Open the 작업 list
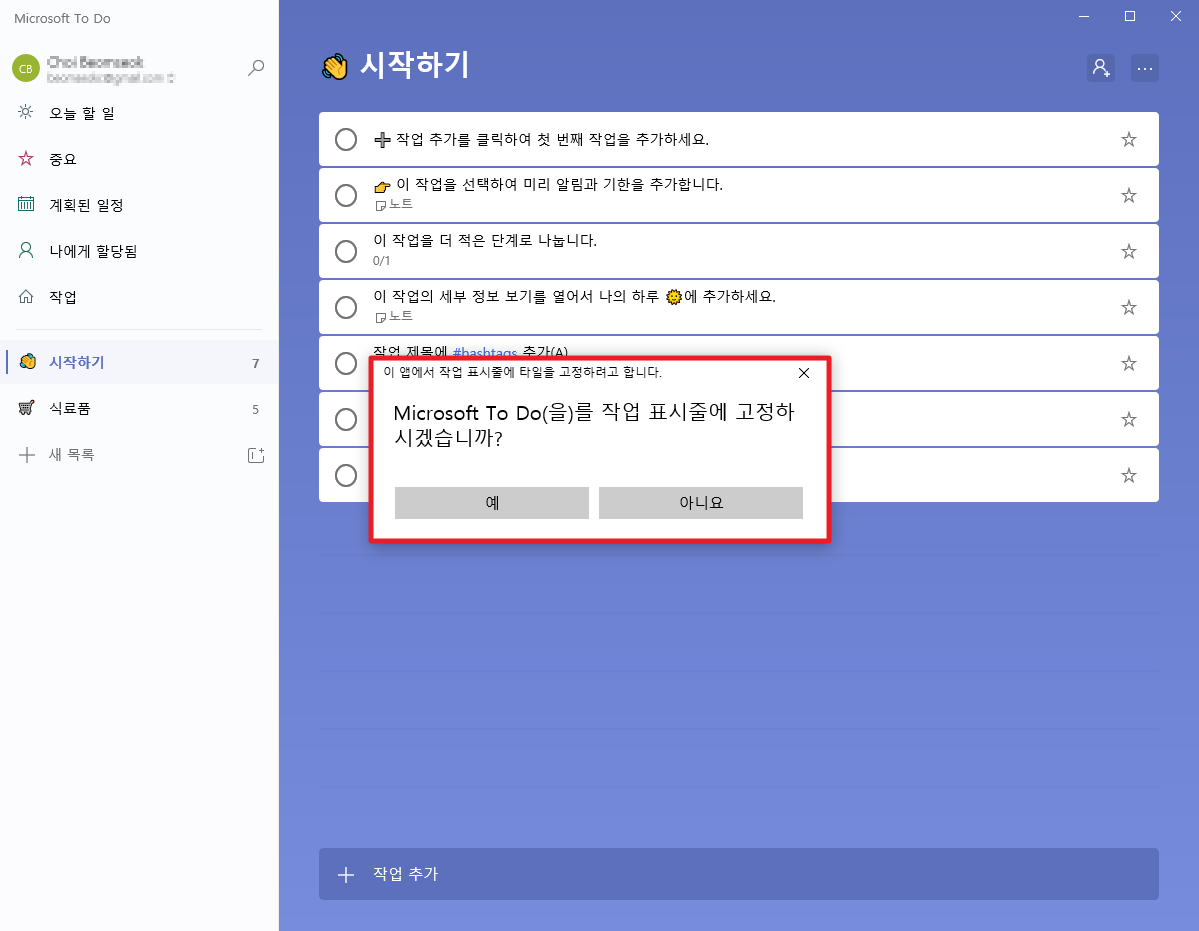 click(x=139, y=297)
